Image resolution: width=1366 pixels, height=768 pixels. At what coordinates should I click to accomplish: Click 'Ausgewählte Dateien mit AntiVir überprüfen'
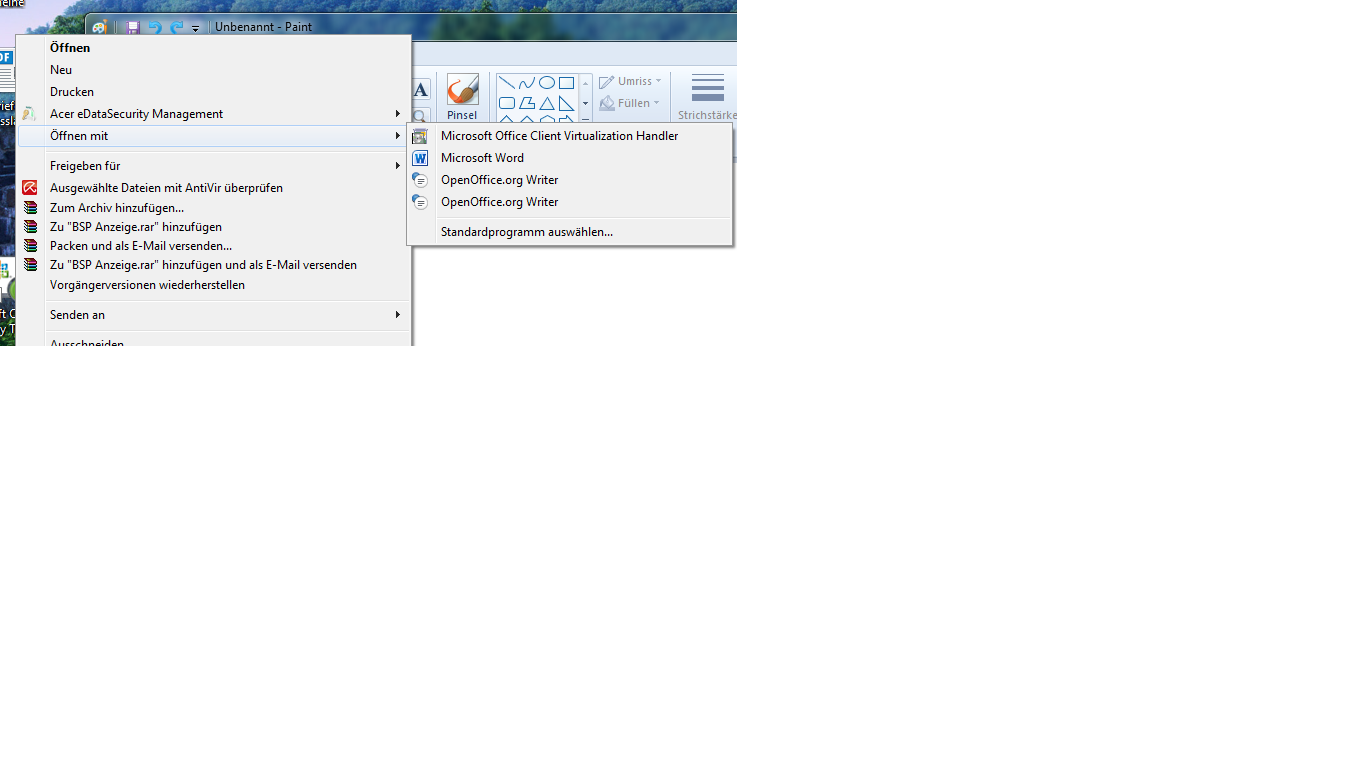tap(166, 188)
